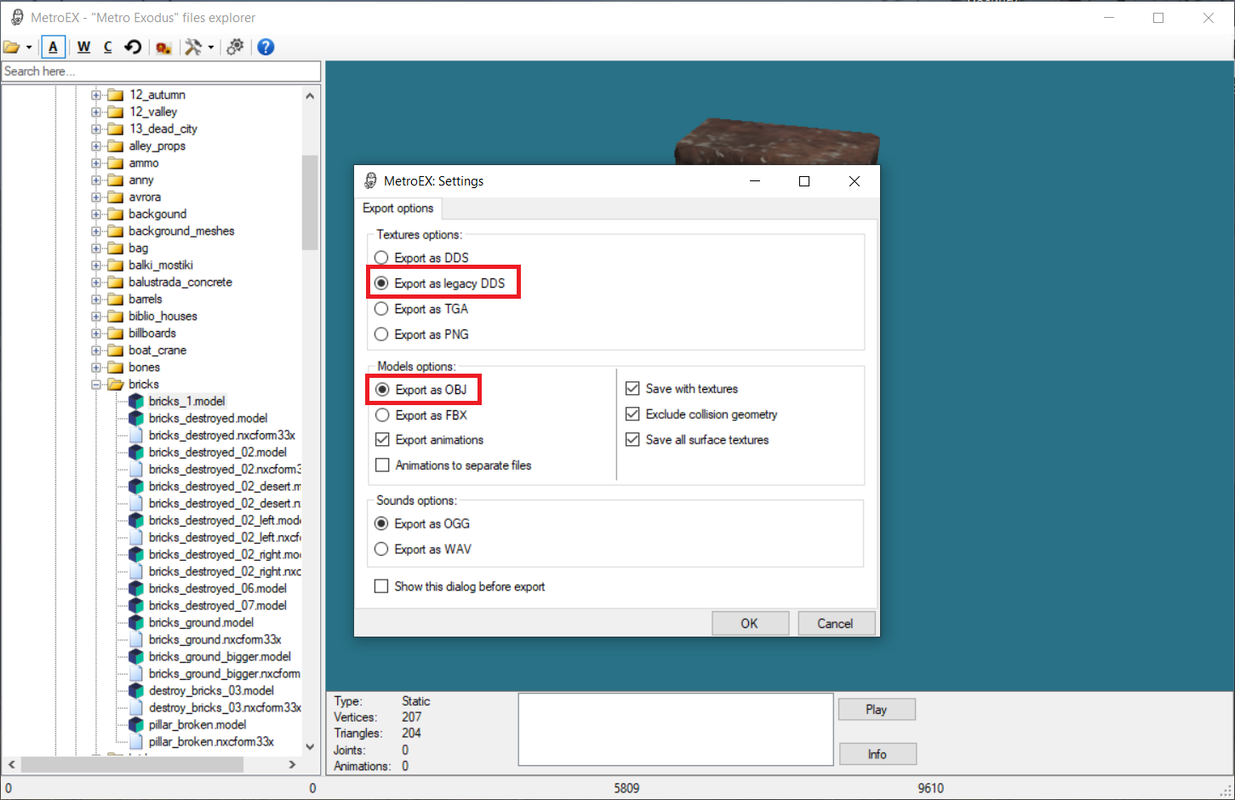Screen dimensions: 1235x800
Task: Select the bones folder icon
Action: 115,367
